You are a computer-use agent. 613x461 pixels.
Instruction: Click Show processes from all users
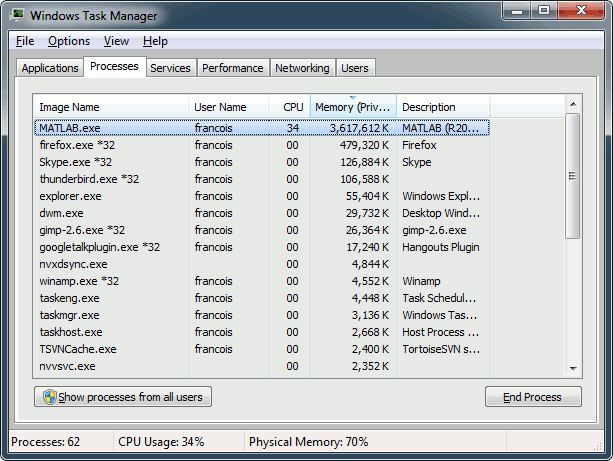122,397
